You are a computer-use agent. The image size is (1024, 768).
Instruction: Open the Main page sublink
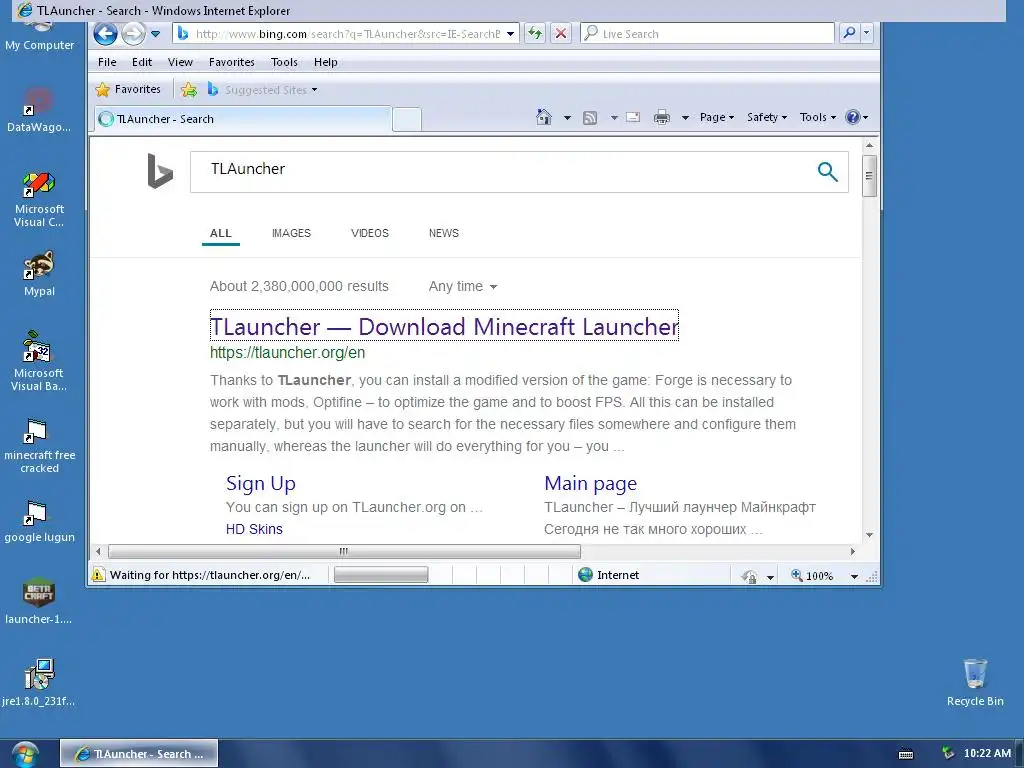coord(590,483)
